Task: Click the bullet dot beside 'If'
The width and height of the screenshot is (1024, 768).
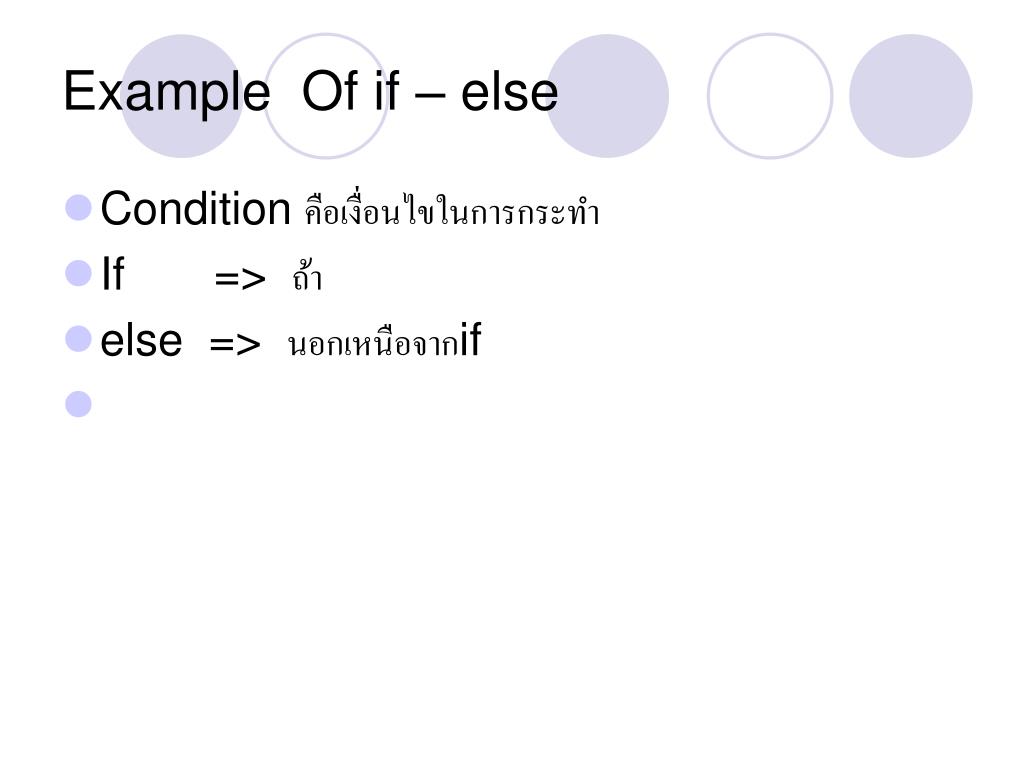Action: point(78,273)
